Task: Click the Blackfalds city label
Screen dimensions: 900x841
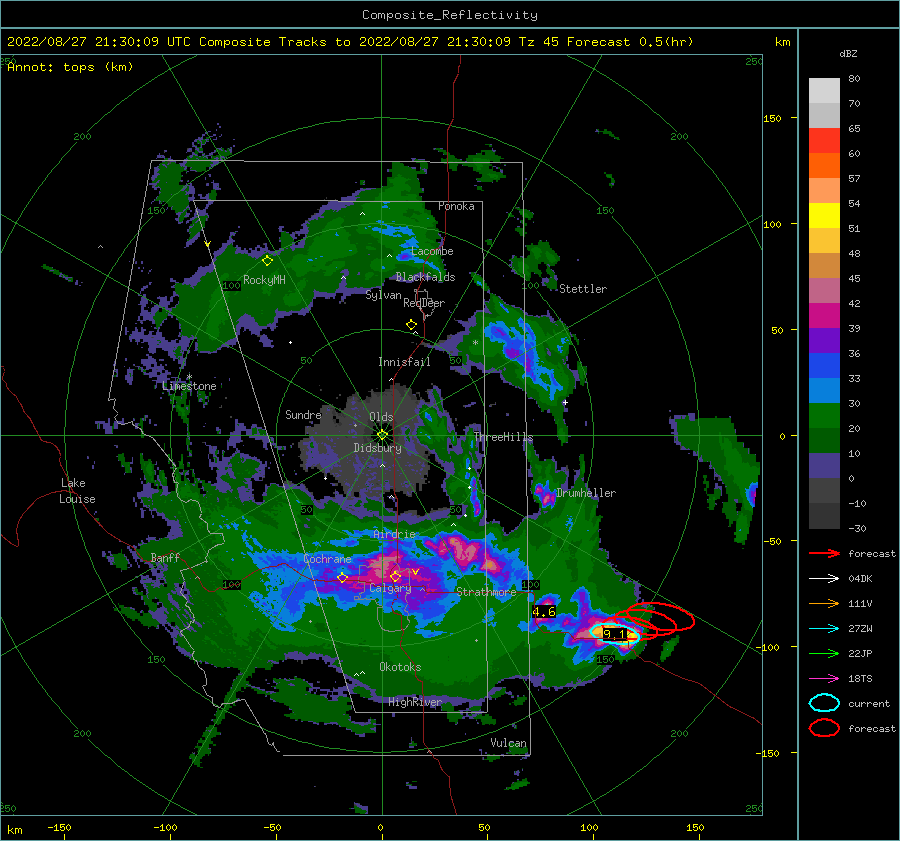Action: click(x=425, y=277)
